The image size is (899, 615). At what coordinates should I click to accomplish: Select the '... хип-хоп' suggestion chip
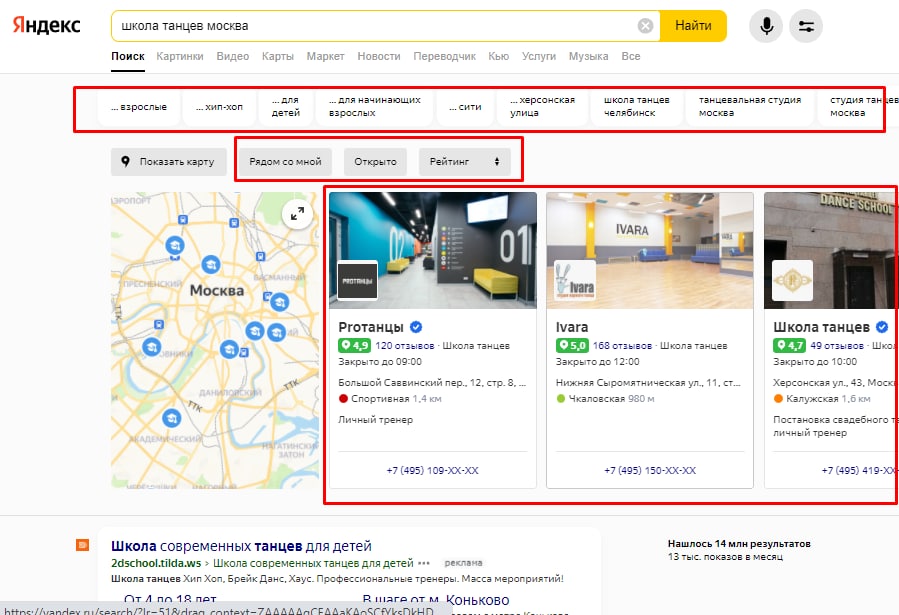pos(220,107)
